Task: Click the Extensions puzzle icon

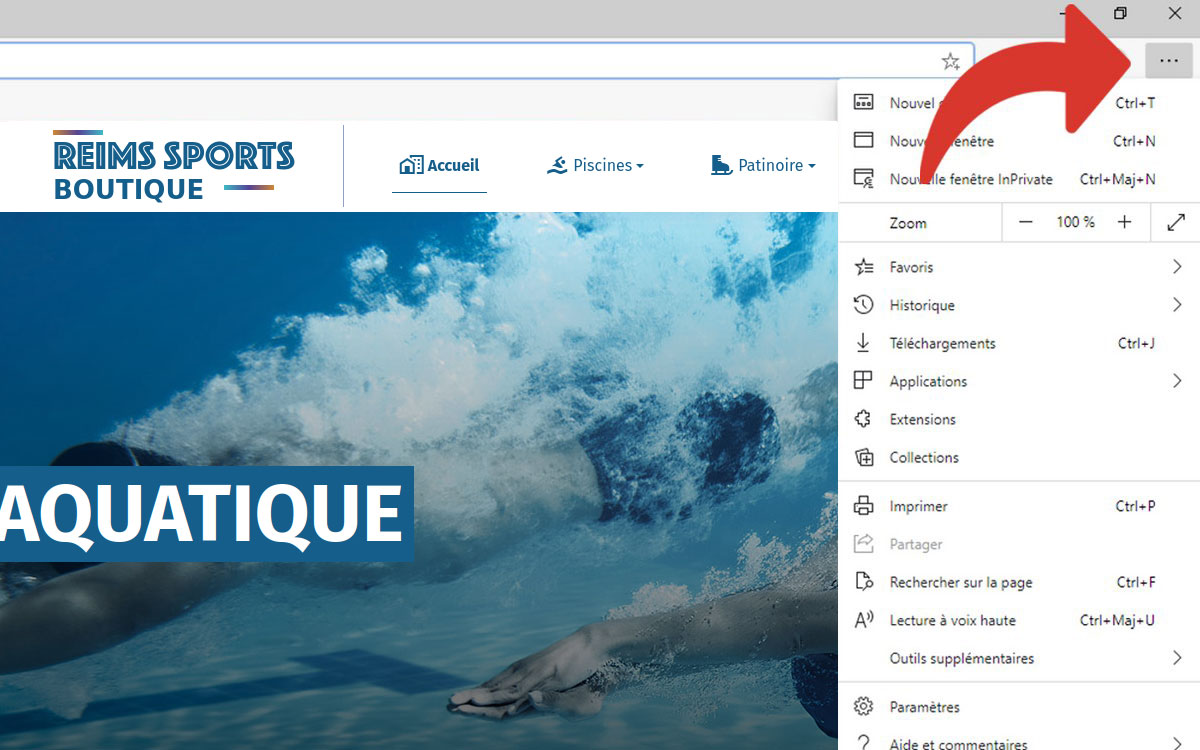Action: point(863,419)
